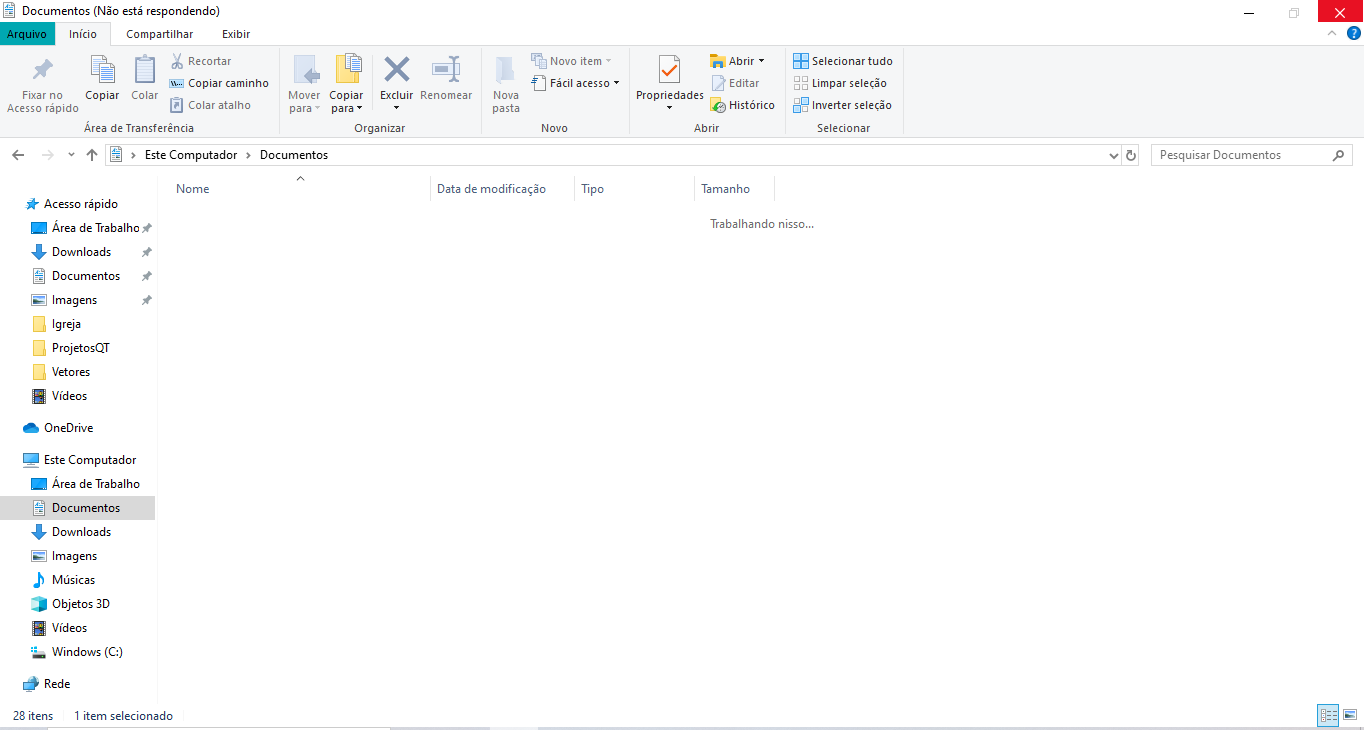Viewport: 1364px width, 730px height.
Task: Open the Mover para dropdown
Action: point(304,102)
